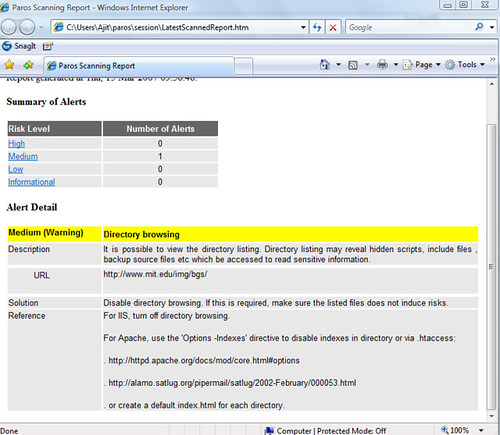The width and height of the screenshot is (500, 435).
Task: Open the search provider dropdown arrow
Action: 492,27
